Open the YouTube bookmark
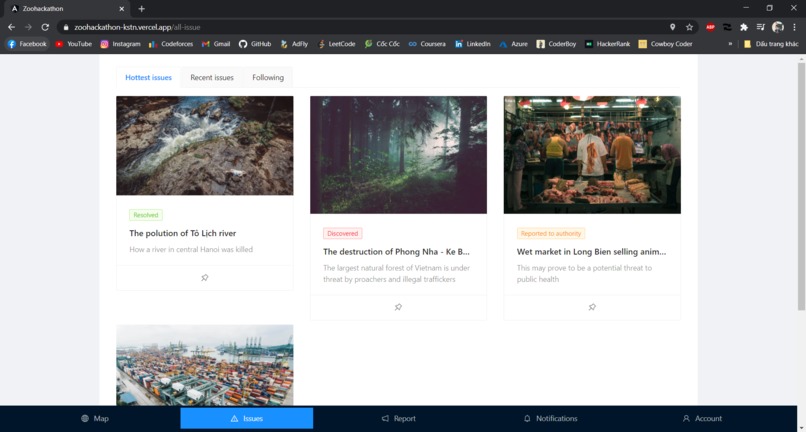Viewport: 806px width, 432px height. coord(74,44)
